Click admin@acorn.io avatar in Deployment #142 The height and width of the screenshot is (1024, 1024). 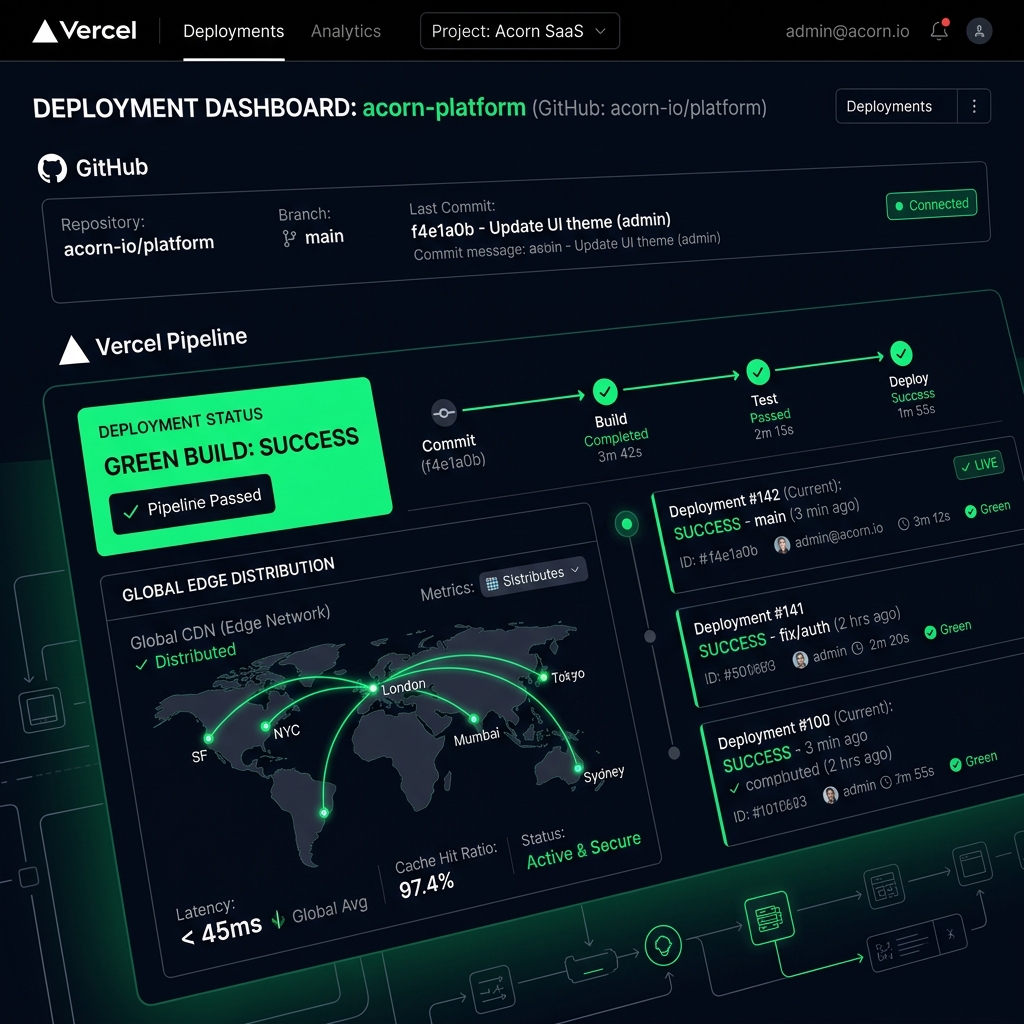pyautogui.click(x=782, y=544)
